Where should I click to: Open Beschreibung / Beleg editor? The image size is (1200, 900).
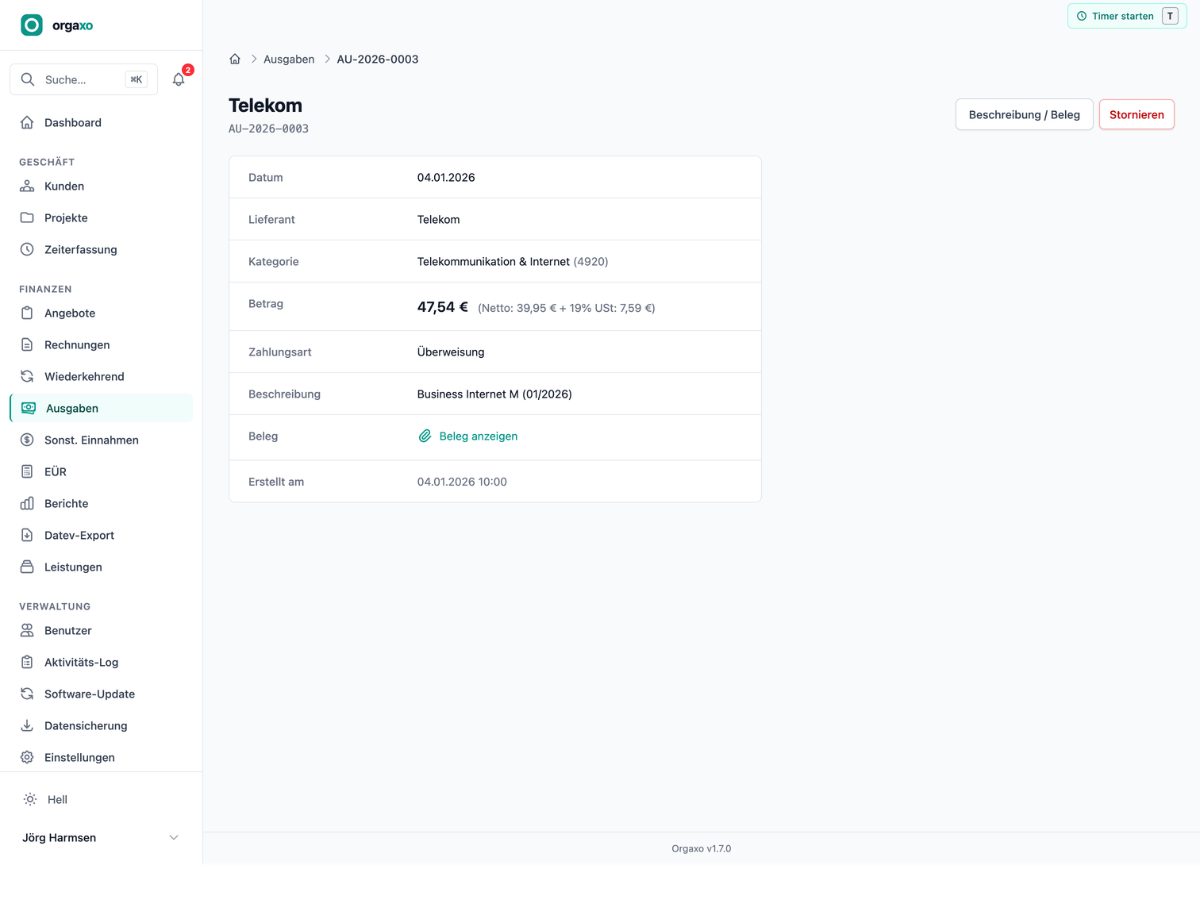(x=1024, y=114)
